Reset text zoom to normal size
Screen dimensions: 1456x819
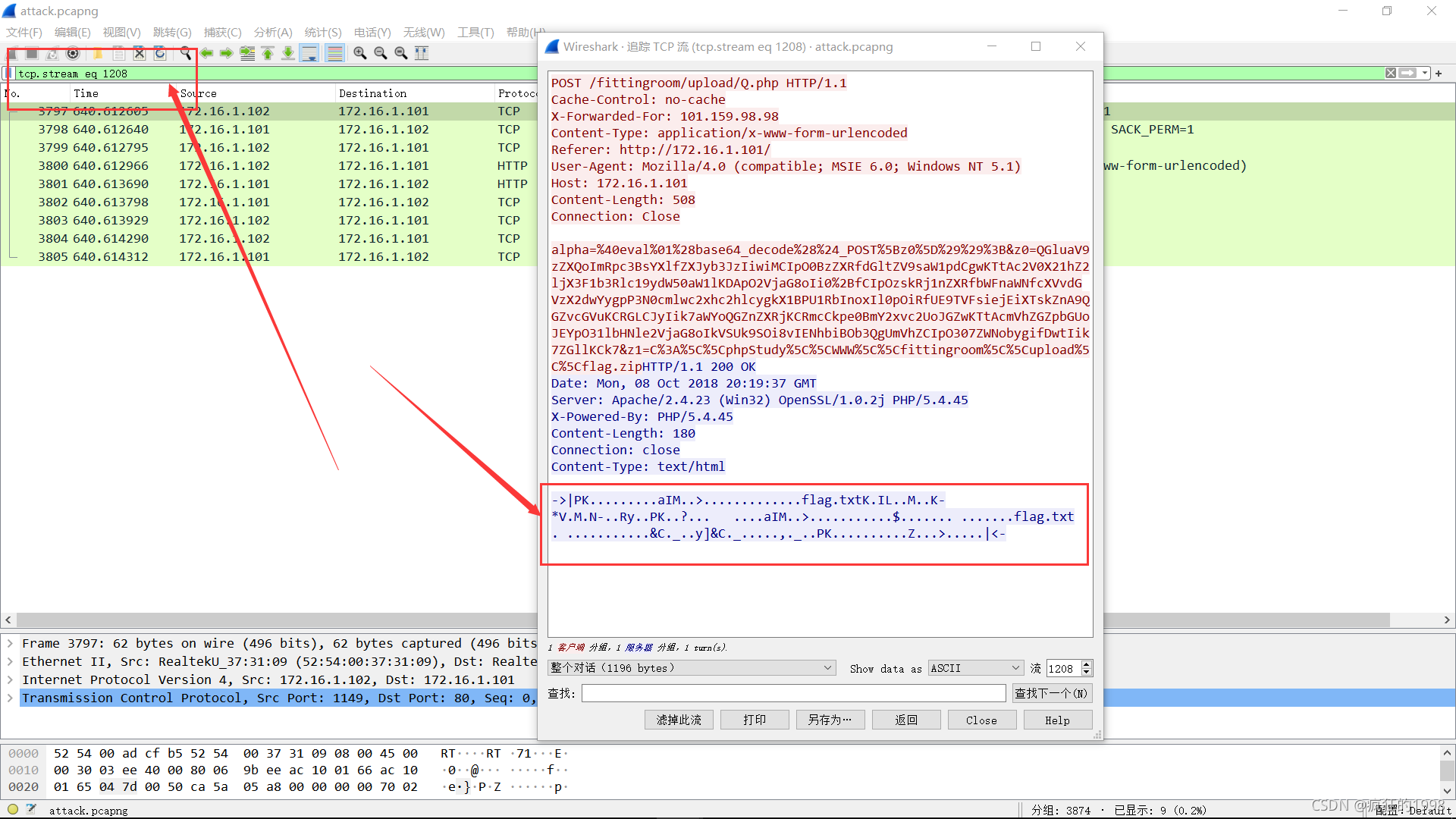(401, 53)
